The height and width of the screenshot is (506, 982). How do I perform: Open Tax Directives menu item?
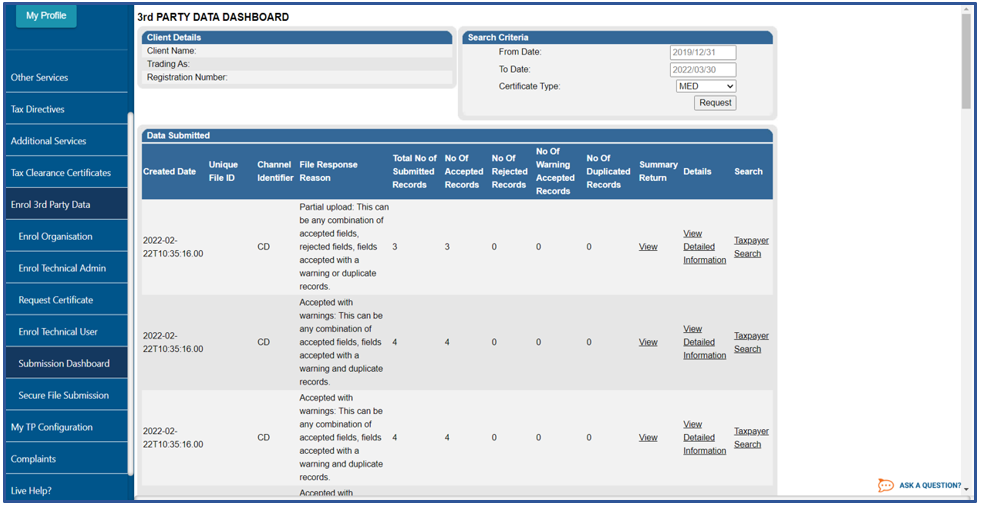38,110
